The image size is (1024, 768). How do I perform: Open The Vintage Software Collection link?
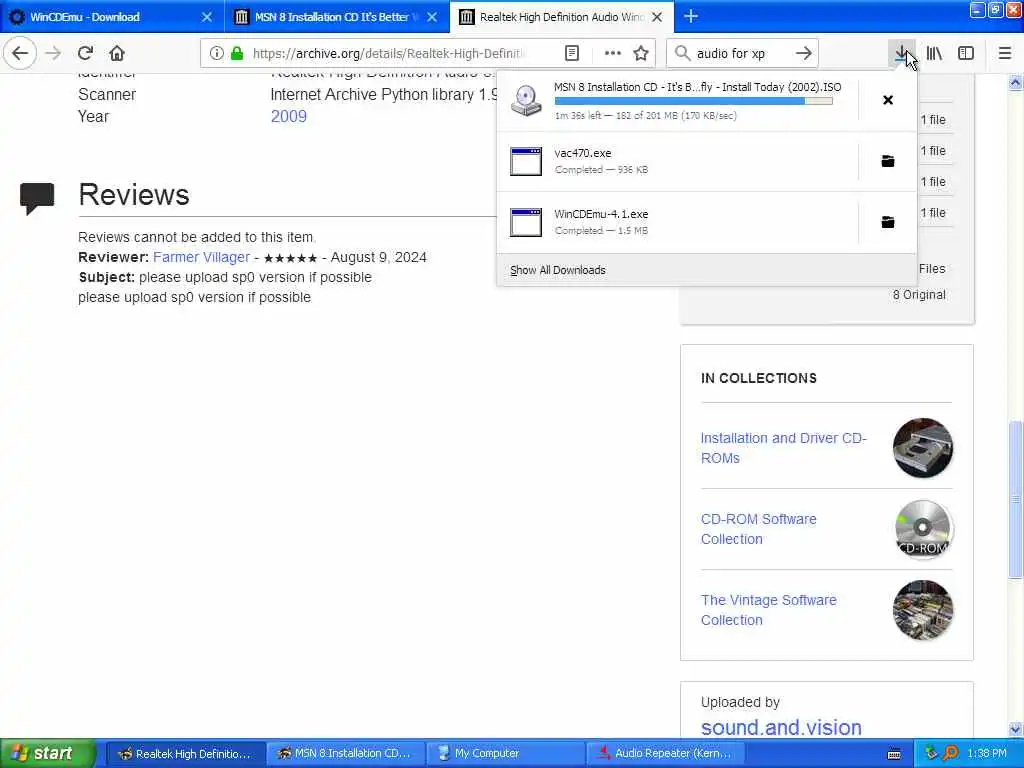769,610
